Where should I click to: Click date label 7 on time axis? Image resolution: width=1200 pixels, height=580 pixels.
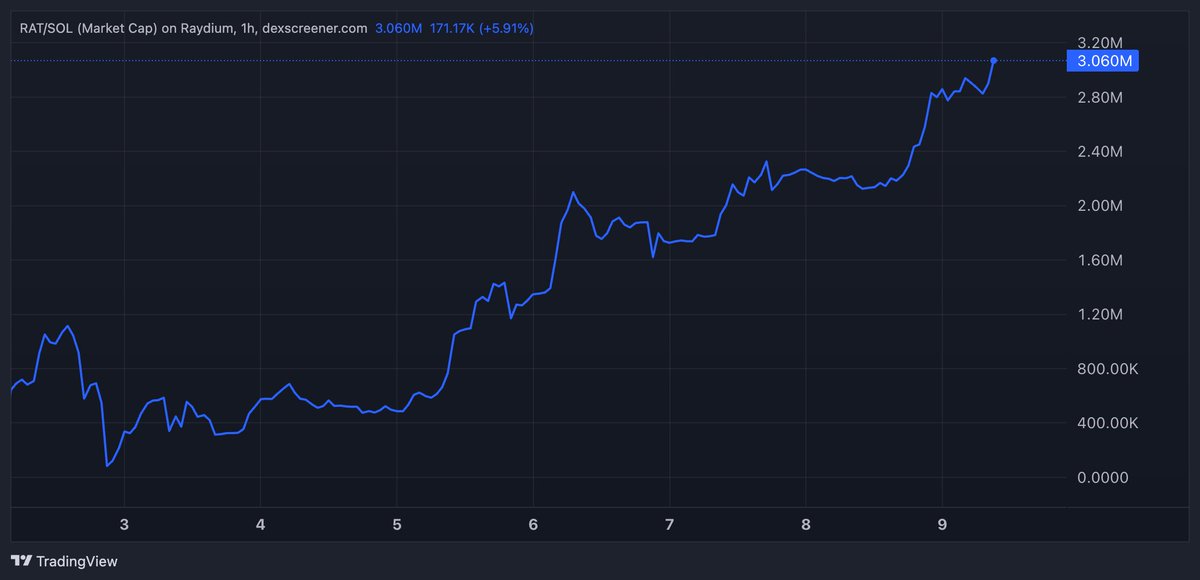[669, 524]
